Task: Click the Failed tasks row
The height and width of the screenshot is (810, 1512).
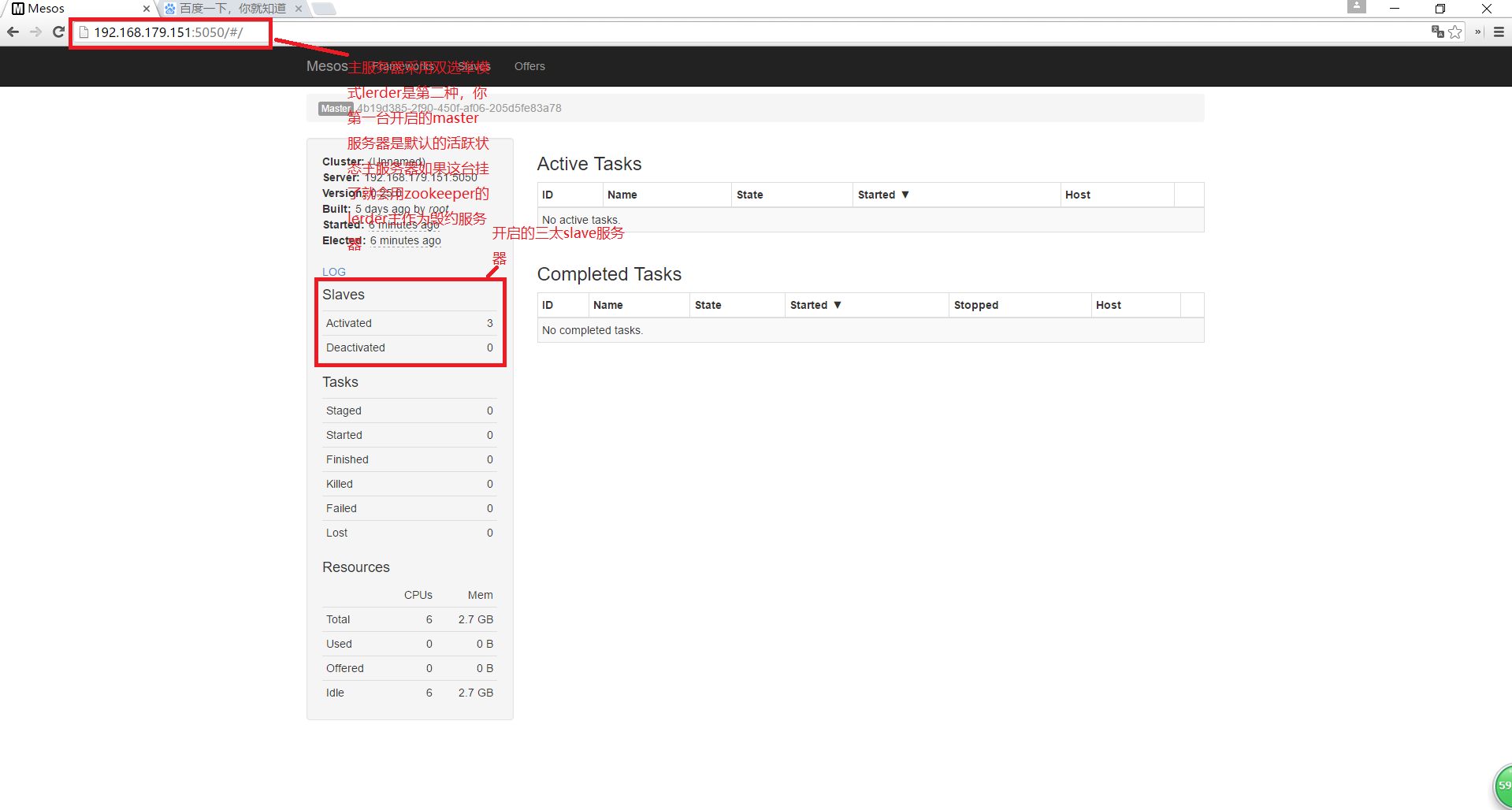Action: 410,508
